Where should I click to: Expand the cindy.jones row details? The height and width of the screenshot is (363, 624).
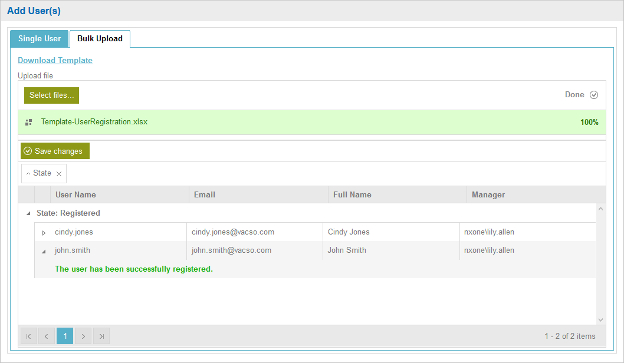(43, 232)
